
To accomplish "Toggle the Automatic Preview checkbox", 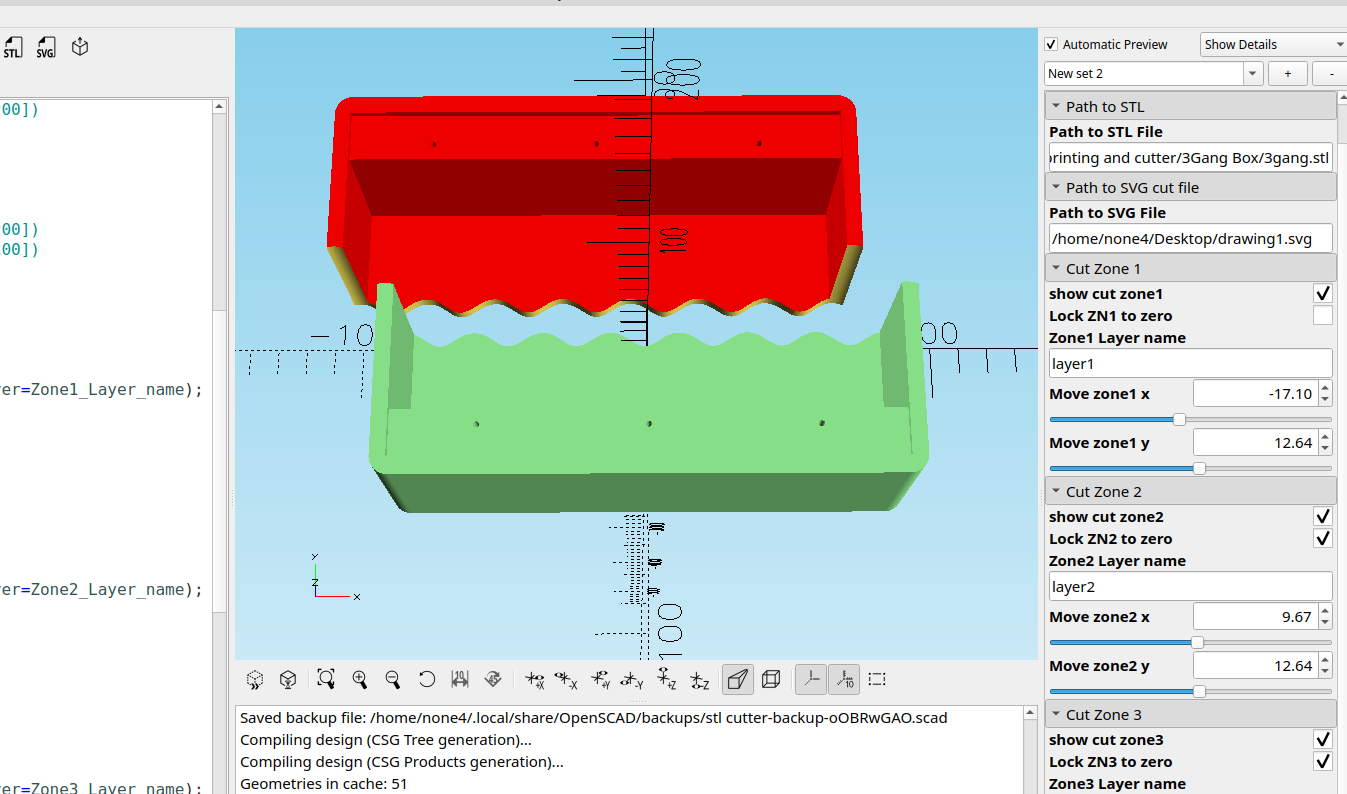I will coord(1050,44).
